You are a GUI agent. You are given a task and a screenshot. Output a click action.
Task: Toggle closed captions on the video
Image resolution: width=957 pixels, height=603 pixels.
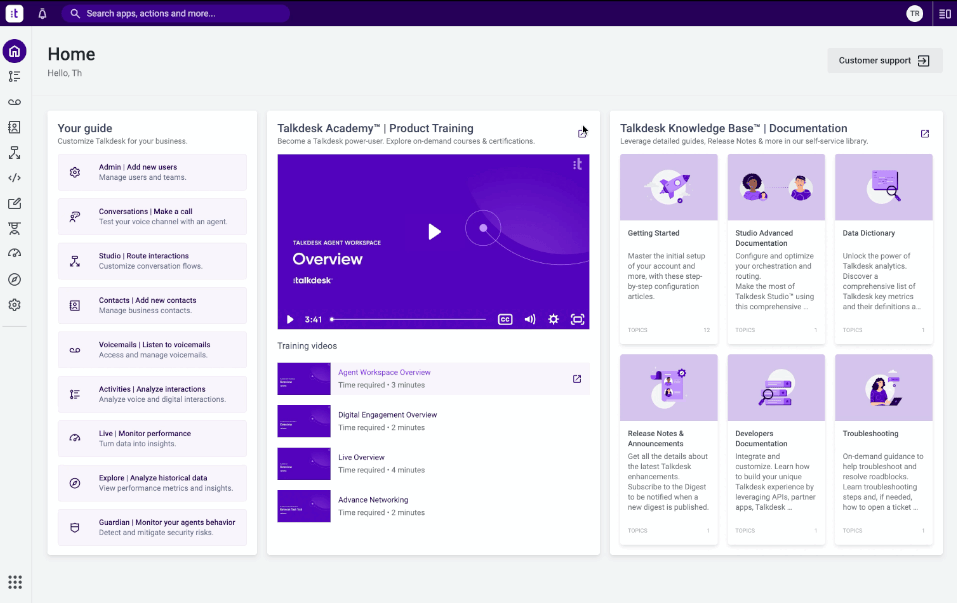505,319
